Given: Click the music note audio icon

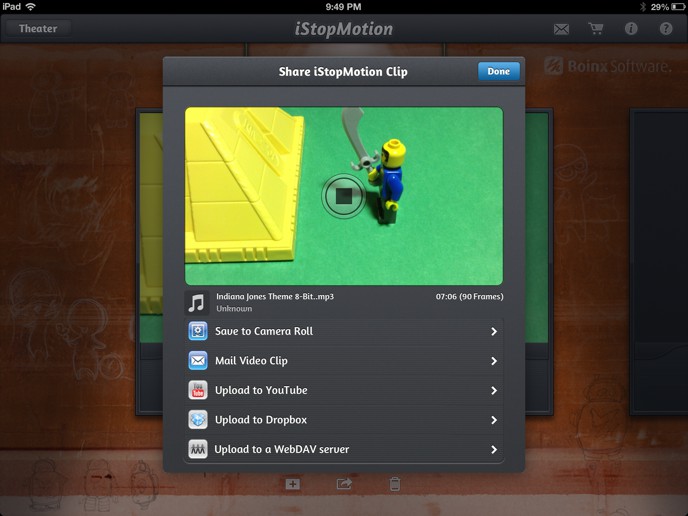Looking at the screenshot, I should click(196, 303).
